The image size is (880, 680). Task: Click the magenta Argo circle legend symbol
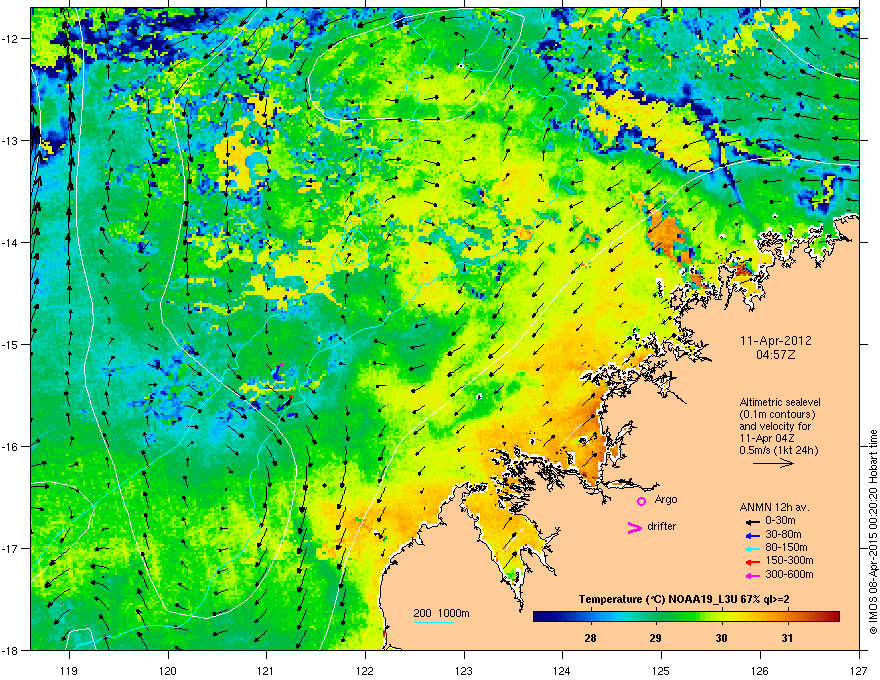(x=641, y=501)
